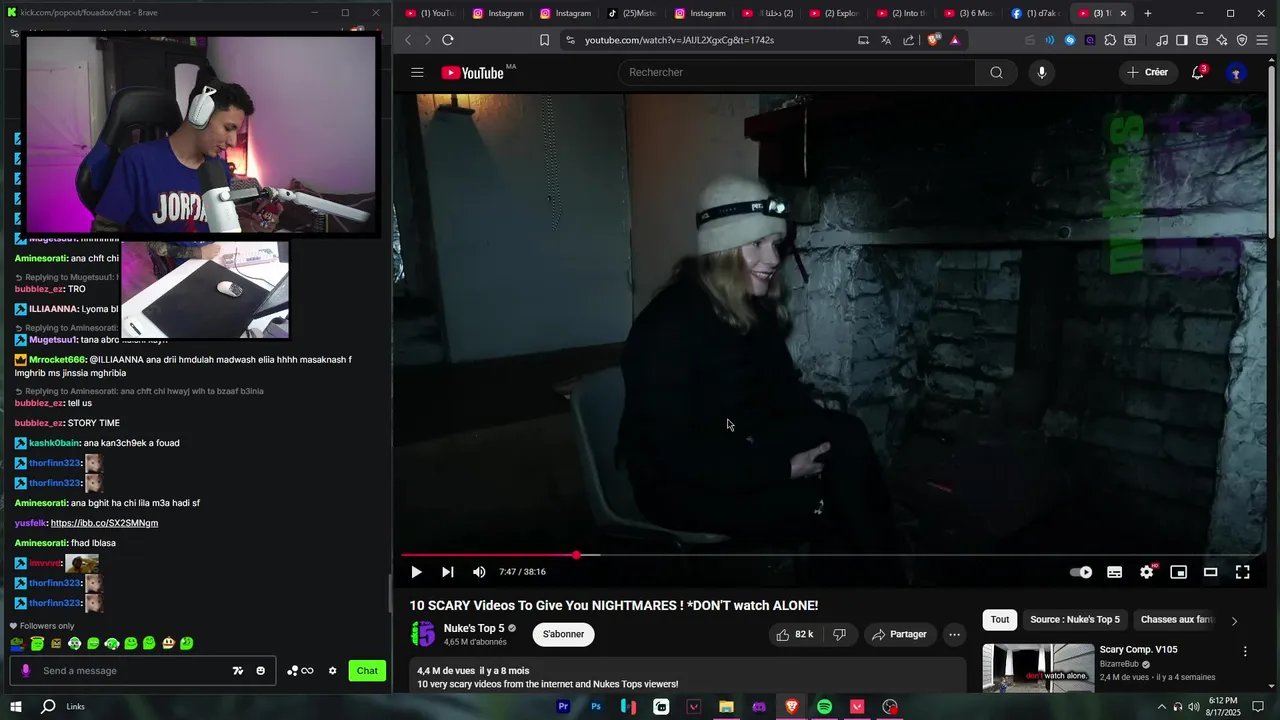Show hidden system tray icons
The width and height of the screenshot is (1280, 720).
point(1162,707)
